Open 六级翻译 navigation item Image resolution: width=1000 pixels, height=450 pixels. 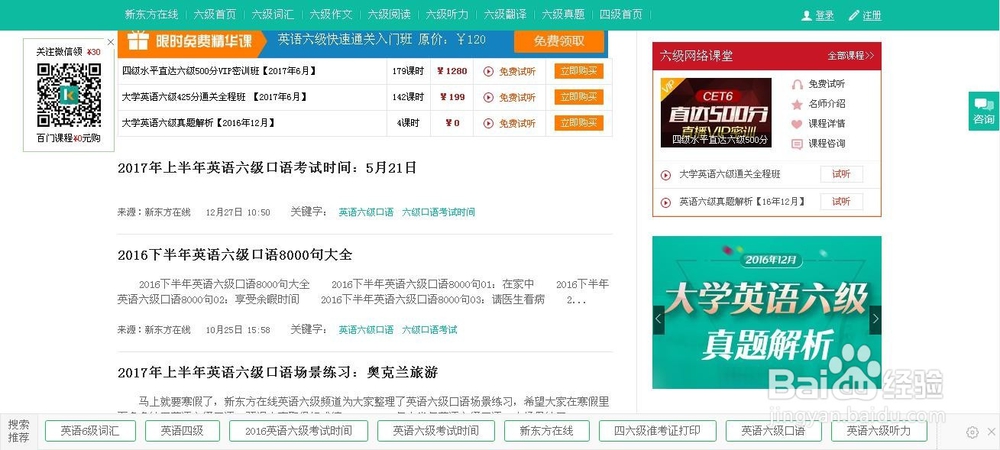point(505,15)
